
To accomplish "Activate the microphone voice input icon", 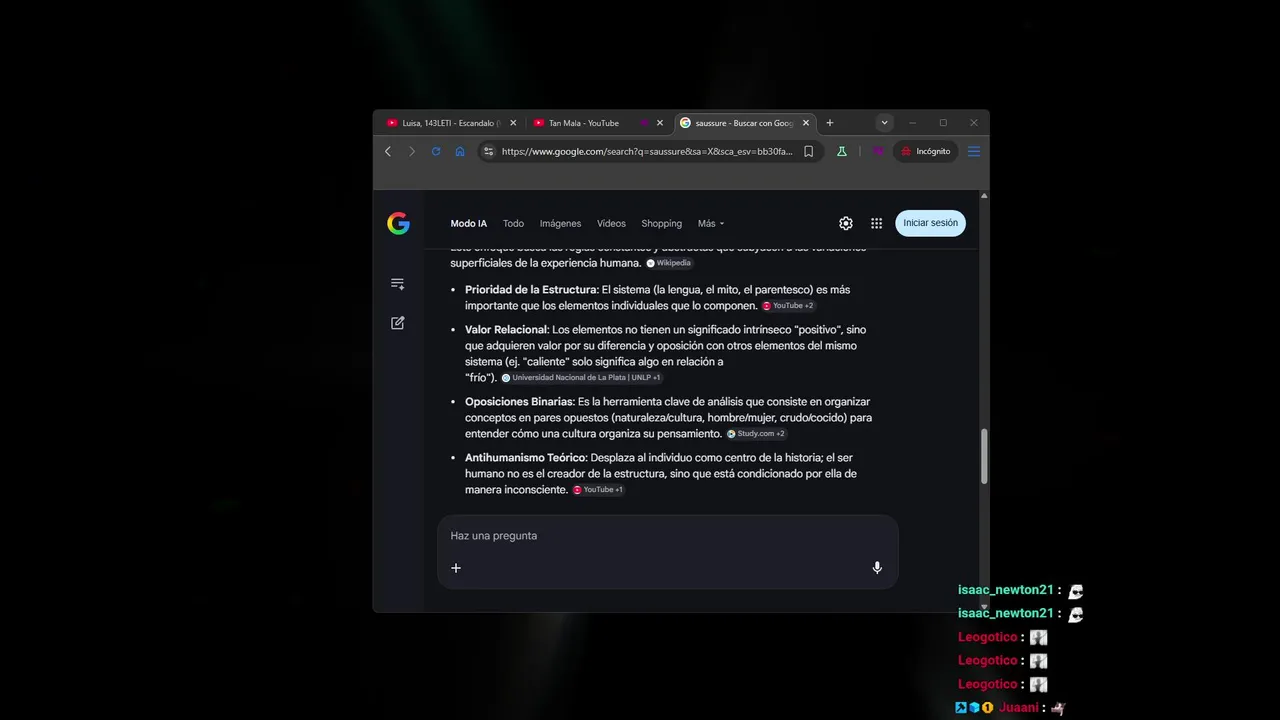I will click(x=877, y=568).
